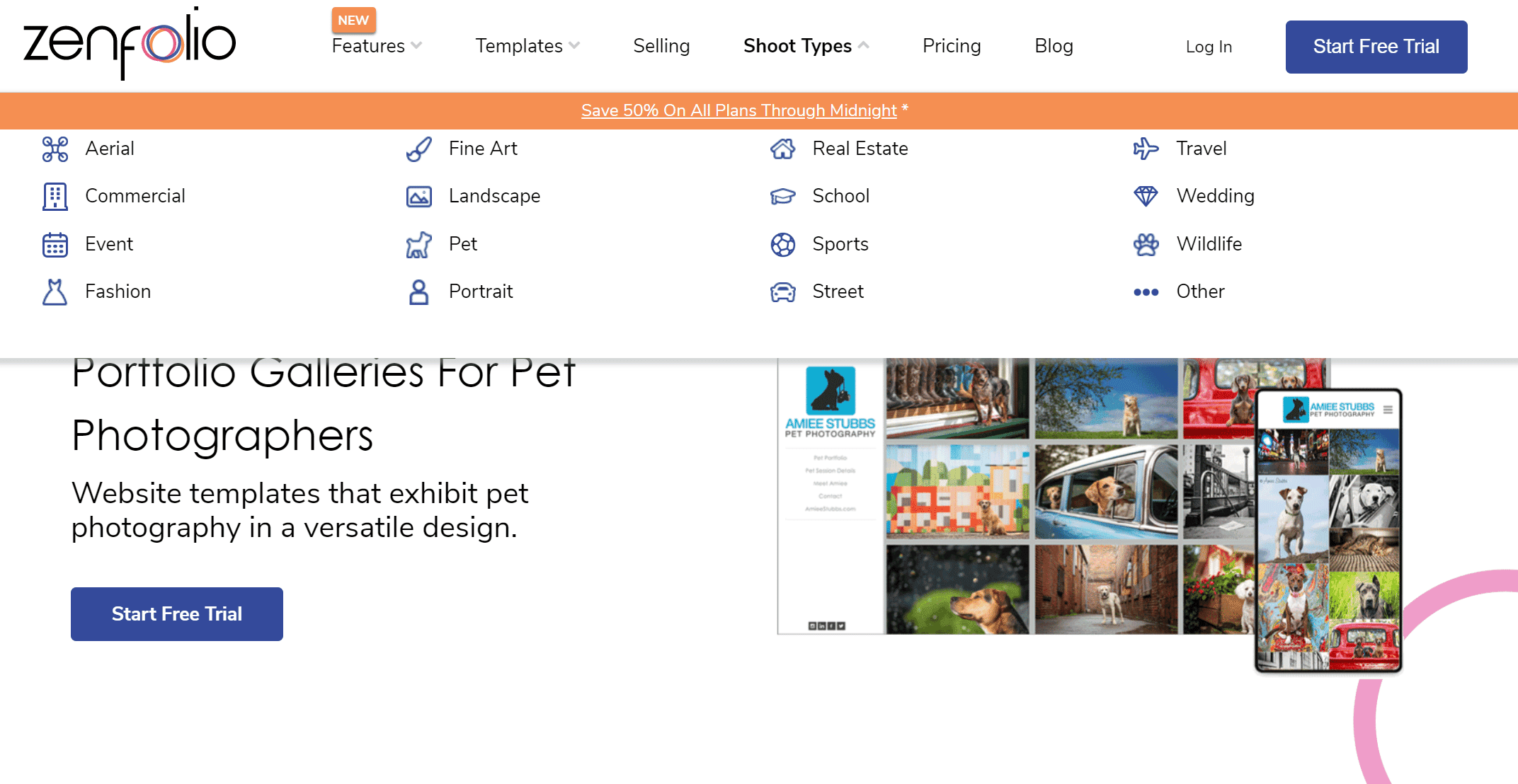Click the Portrait person icon
Image resolution: width=1518 pixels, height=784 pixels.
(x=419, y=292)
